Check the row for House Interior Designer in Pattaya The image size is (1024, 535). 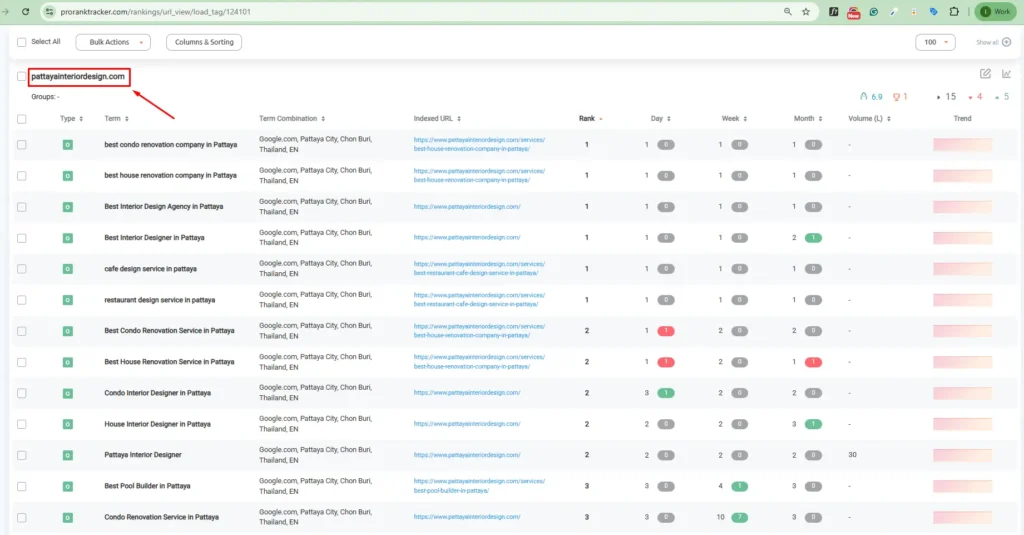point(22,424)
